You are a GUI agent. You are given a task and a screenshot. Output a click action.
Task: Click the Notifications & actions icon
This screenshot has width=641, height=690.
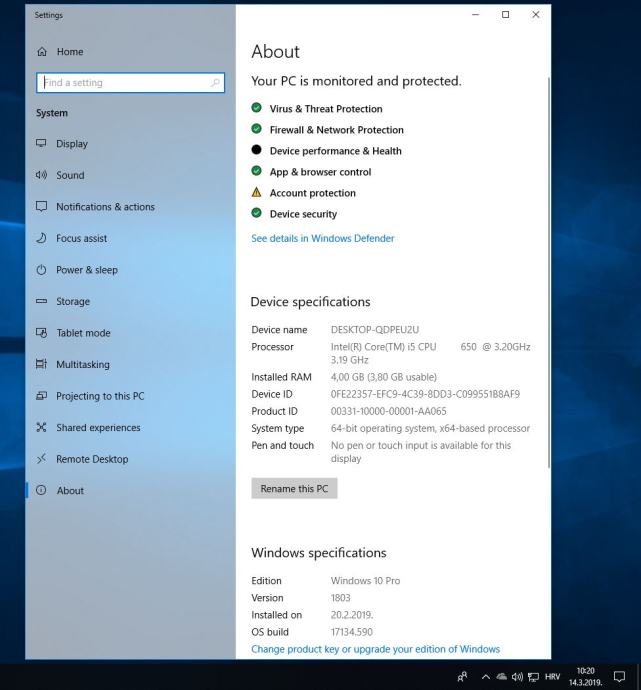tap(41, 206)
